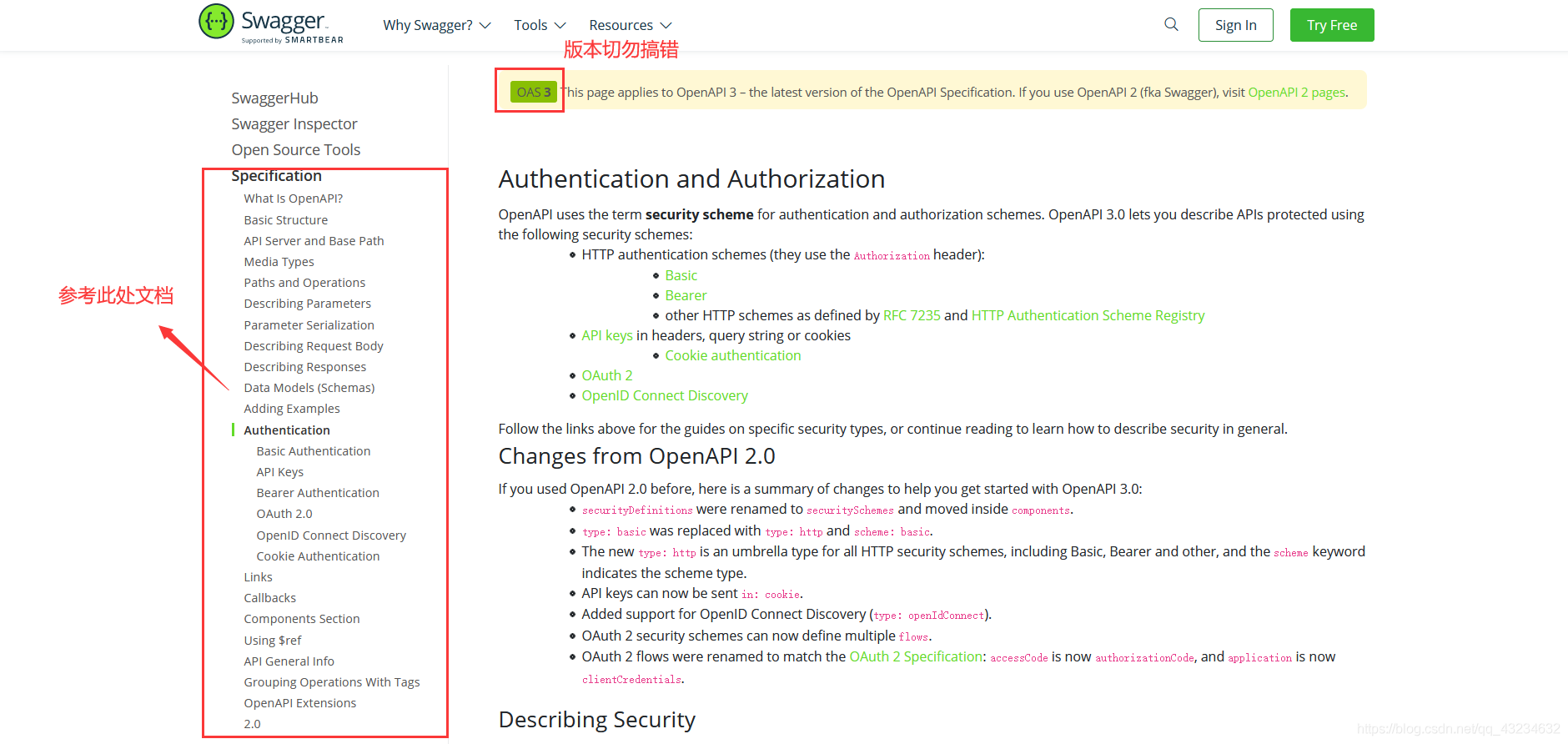This screenshot has width=1568, height=744.
Task: Open HTTP Authentication Scheme Registry link
Action: [x=1088, y=315]
